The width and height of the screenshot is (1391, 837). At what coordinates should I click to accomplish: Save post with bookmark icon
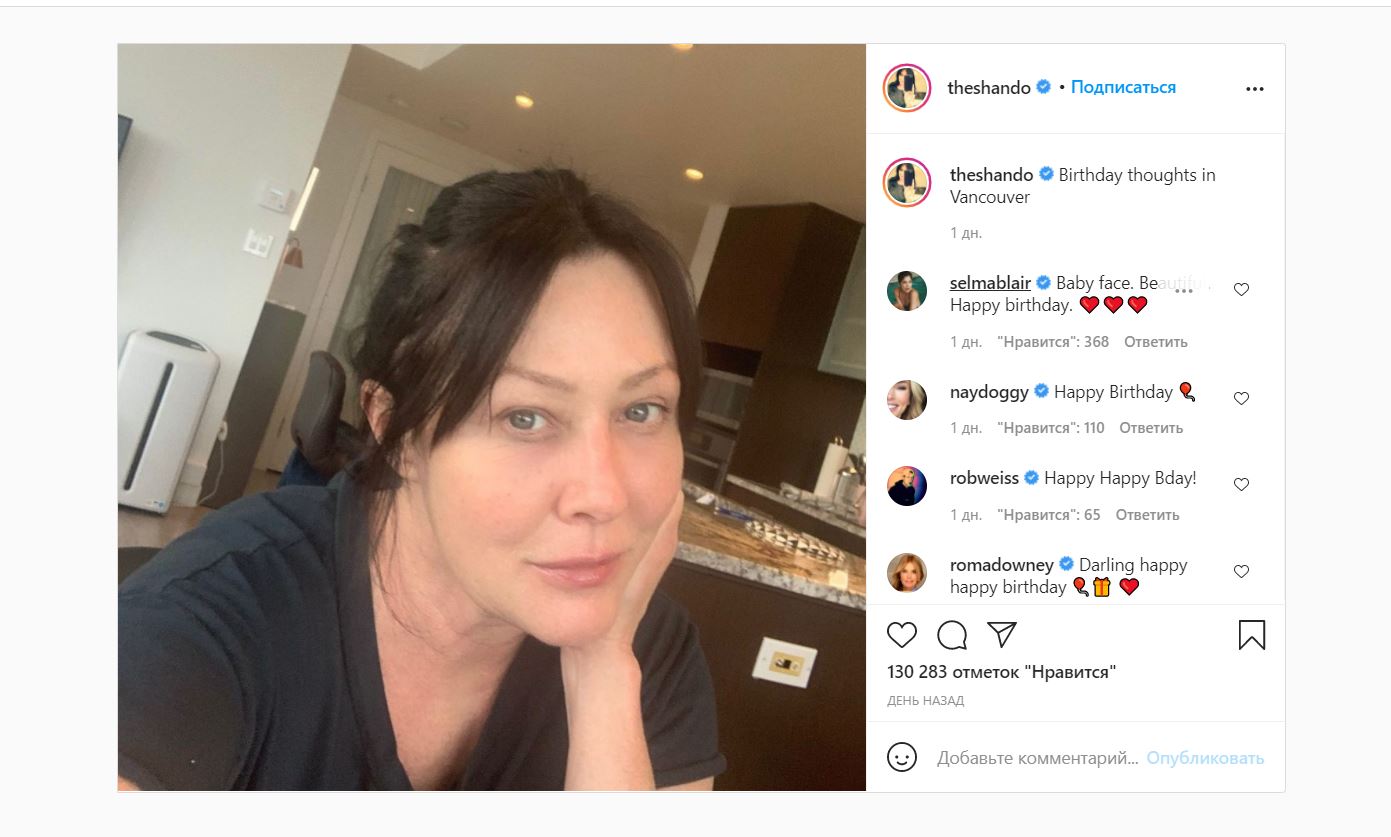[1252, 635]
